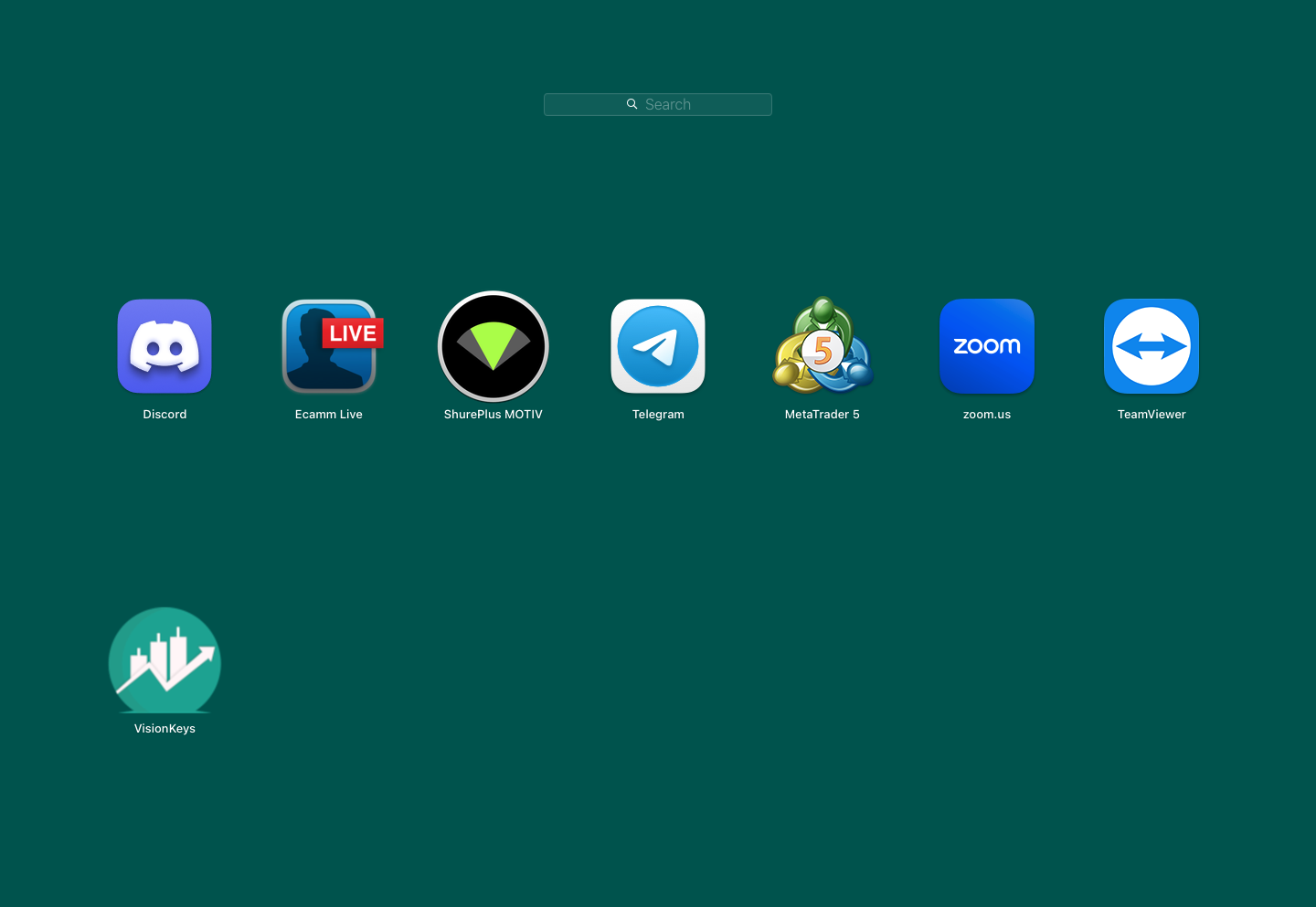Launch the VisionKeys app icon
Viewport: 1316px width, 907px height.
[164, 660]
